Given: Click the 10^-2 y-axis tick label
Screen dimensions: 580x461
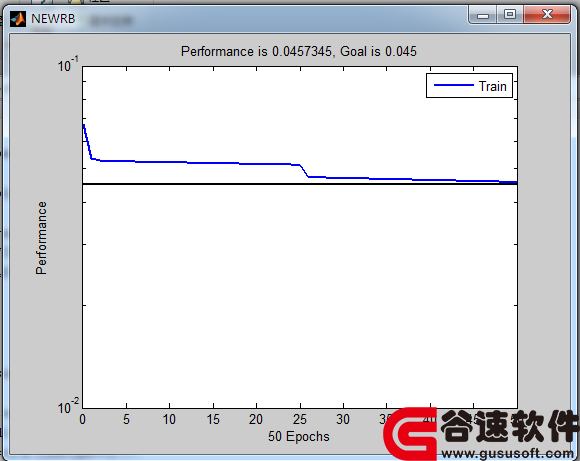Looking at the screenshot, I should click(x=68, y=406).
